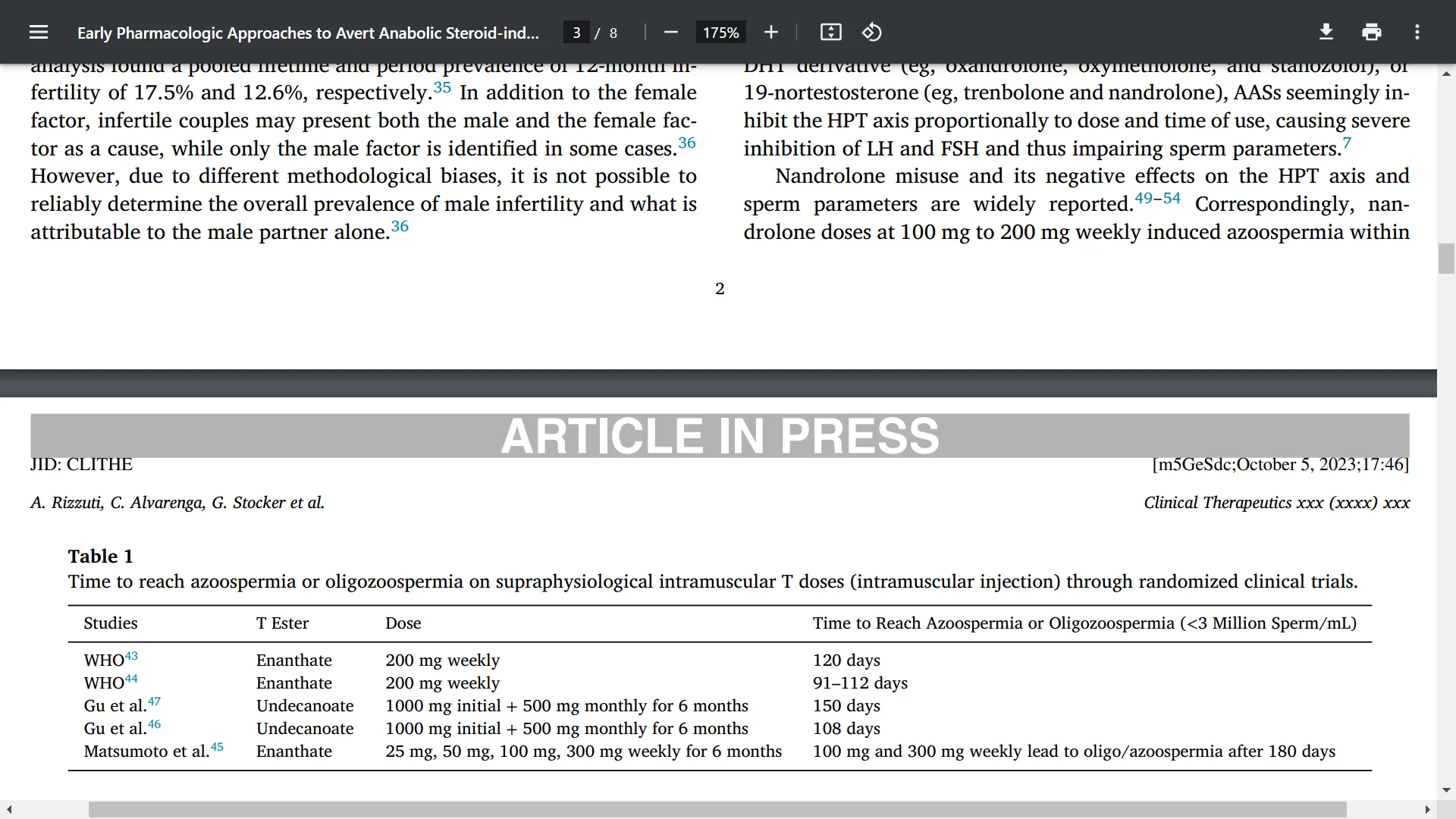Rotate the document counterclockwise
The width and height of the screenshot is (1456, 819).
pos(871,32)
